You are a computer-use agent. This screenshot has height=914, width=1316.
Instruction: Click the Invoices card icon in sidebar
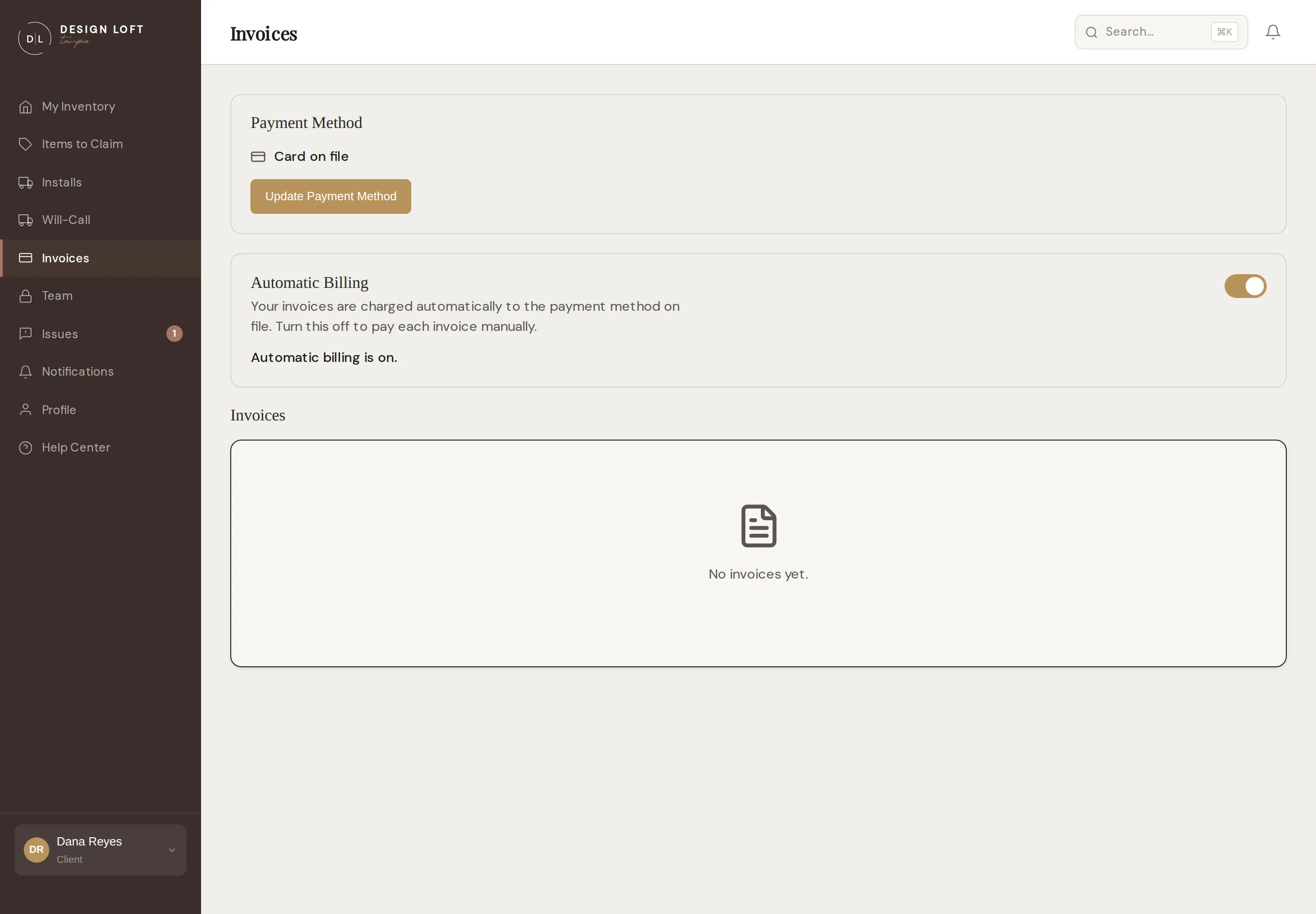point(25,258)
